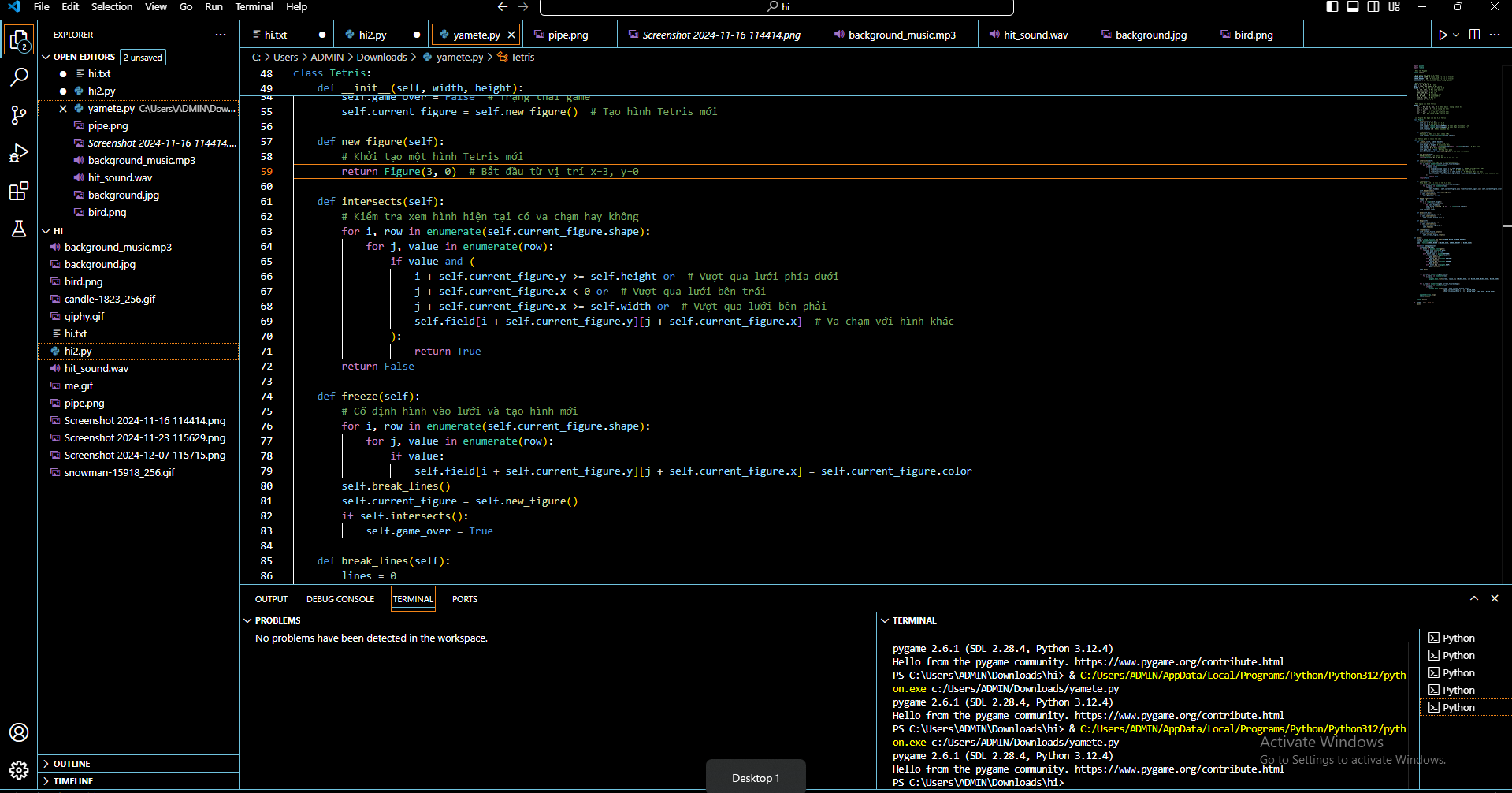Screen dimensions: 1512x793
Task: Select the last Python terminal instance
Action: coord(1466,707)
